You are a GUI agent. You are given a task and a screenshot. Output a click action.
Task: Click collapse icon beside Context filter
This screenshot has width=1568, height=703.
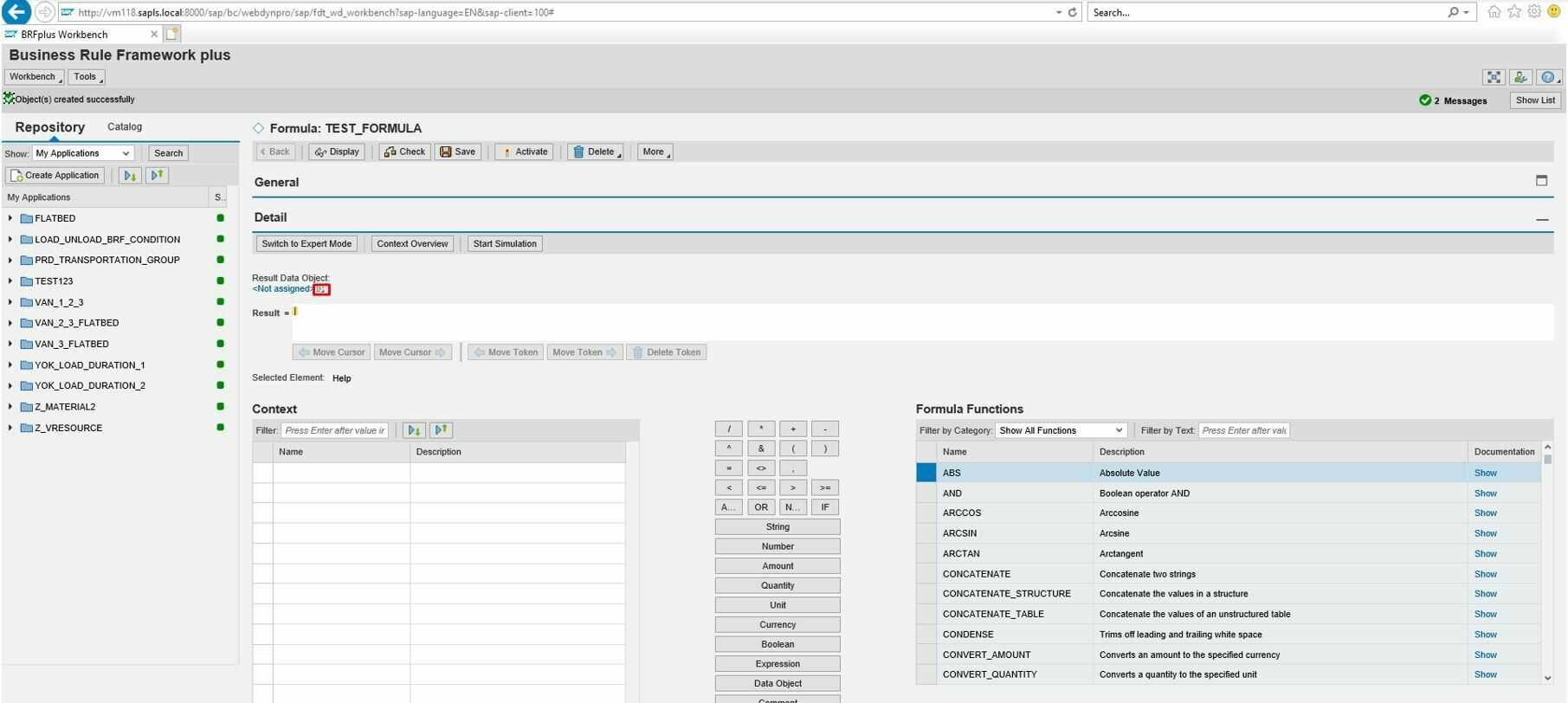point(441,430)
